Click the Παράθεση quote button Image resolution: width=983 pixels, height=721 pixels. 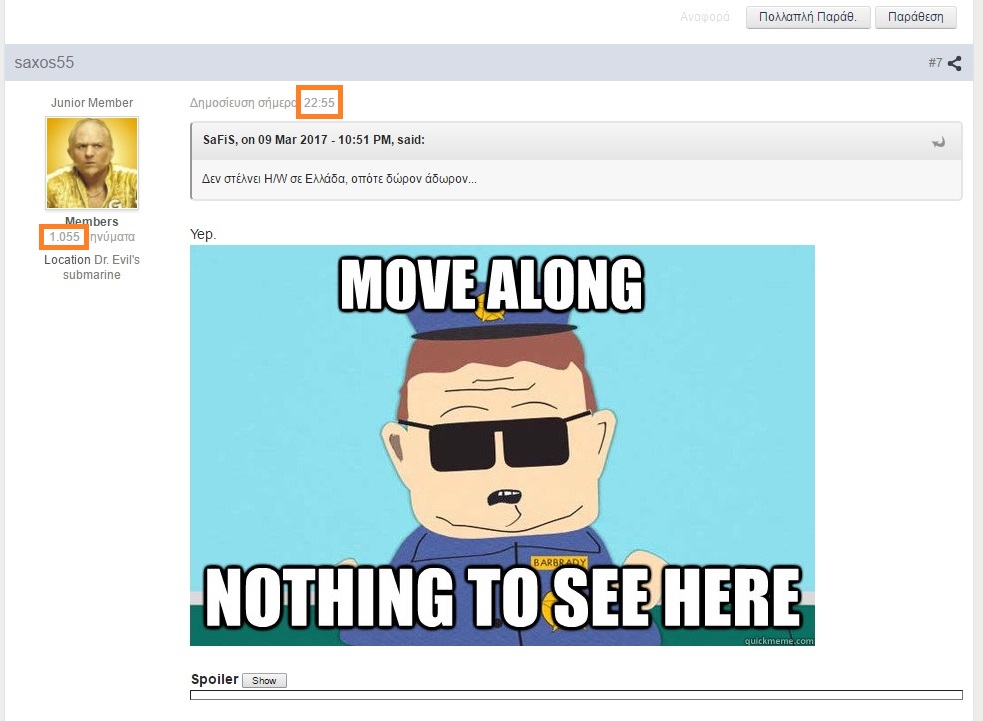(915, 17)
